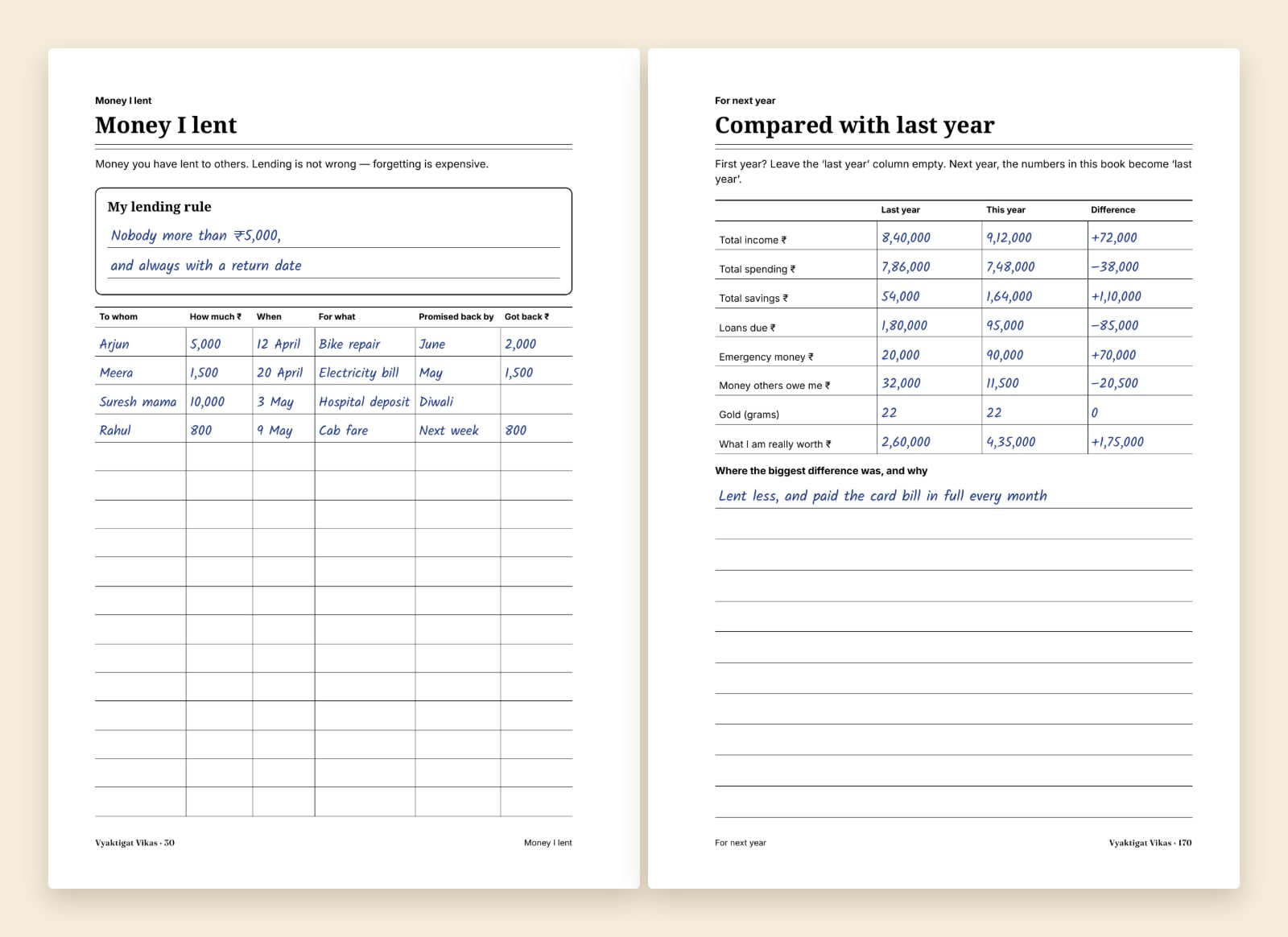The width and height of the screenshot is (1288, 937).
Task: Click the 'Money I lent' page heading
Action: 166,126
